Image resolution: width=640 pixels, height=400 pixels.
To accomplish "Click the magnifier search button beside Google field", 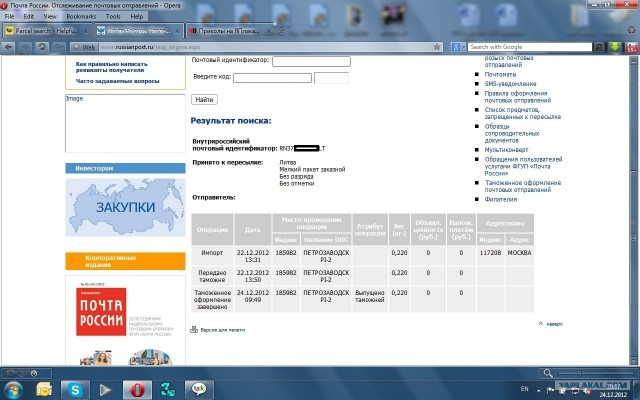I will point(599,47).
